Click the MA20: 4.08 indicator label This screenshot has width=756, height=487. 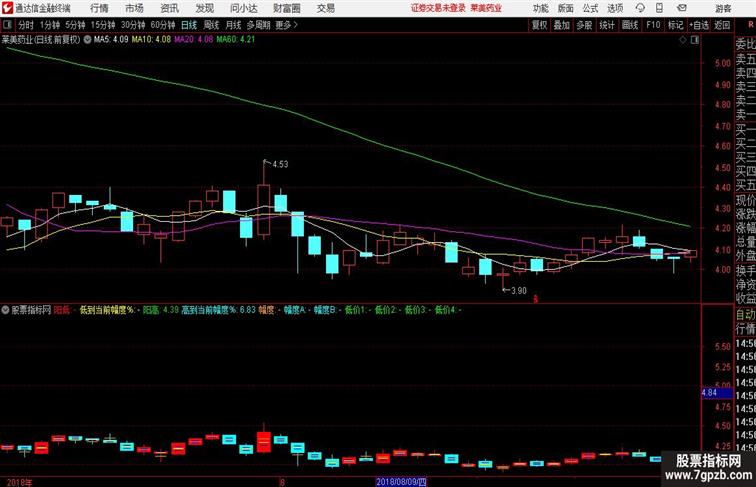(193, 40)
